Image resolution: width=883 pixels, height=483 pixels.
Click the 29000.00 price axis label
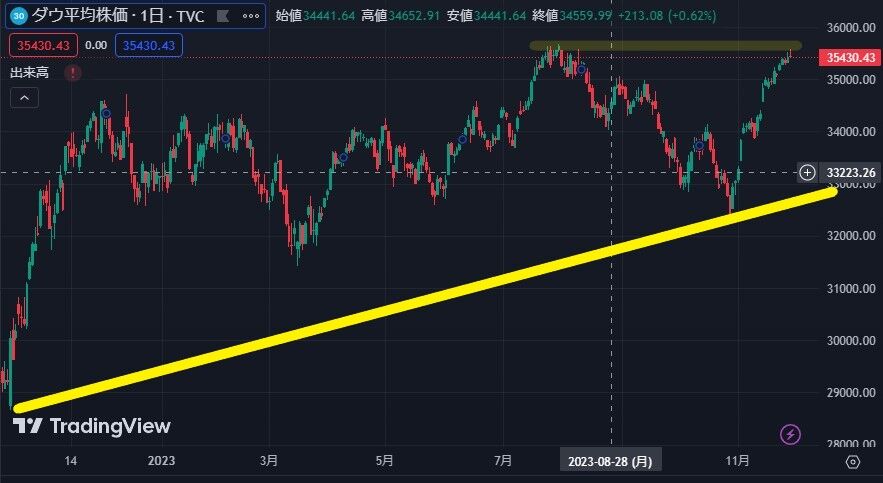pos(852,392)
